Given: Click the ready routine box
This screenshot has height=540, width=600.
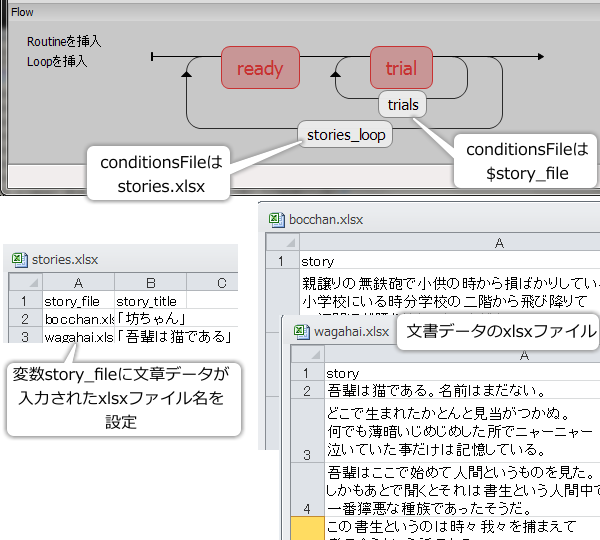Looking at the screenshot, I should (x=260, y=68).
